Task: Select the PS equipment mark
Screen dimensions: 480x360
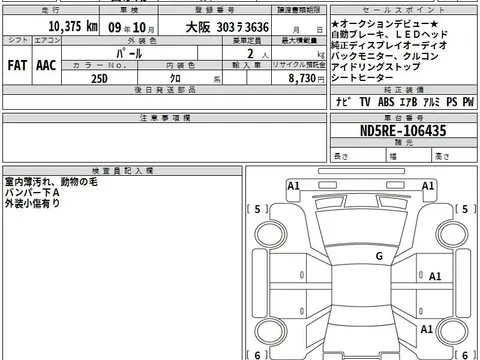Action: click(452, 102)
